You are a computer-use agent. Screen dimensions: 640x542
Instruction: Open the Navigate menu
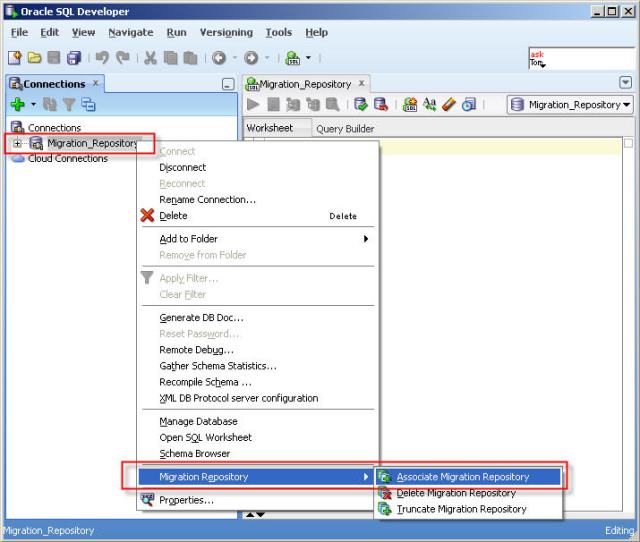[x=131, y=32]
